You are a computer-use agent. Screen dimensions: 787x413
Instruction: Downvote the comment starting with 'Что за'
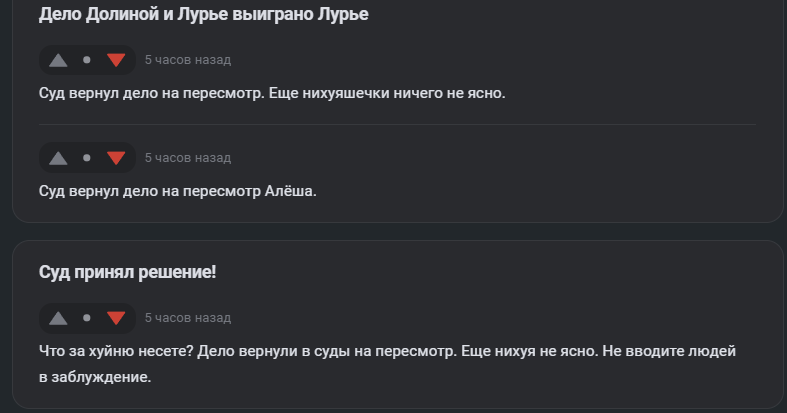[x=115, y=318]
